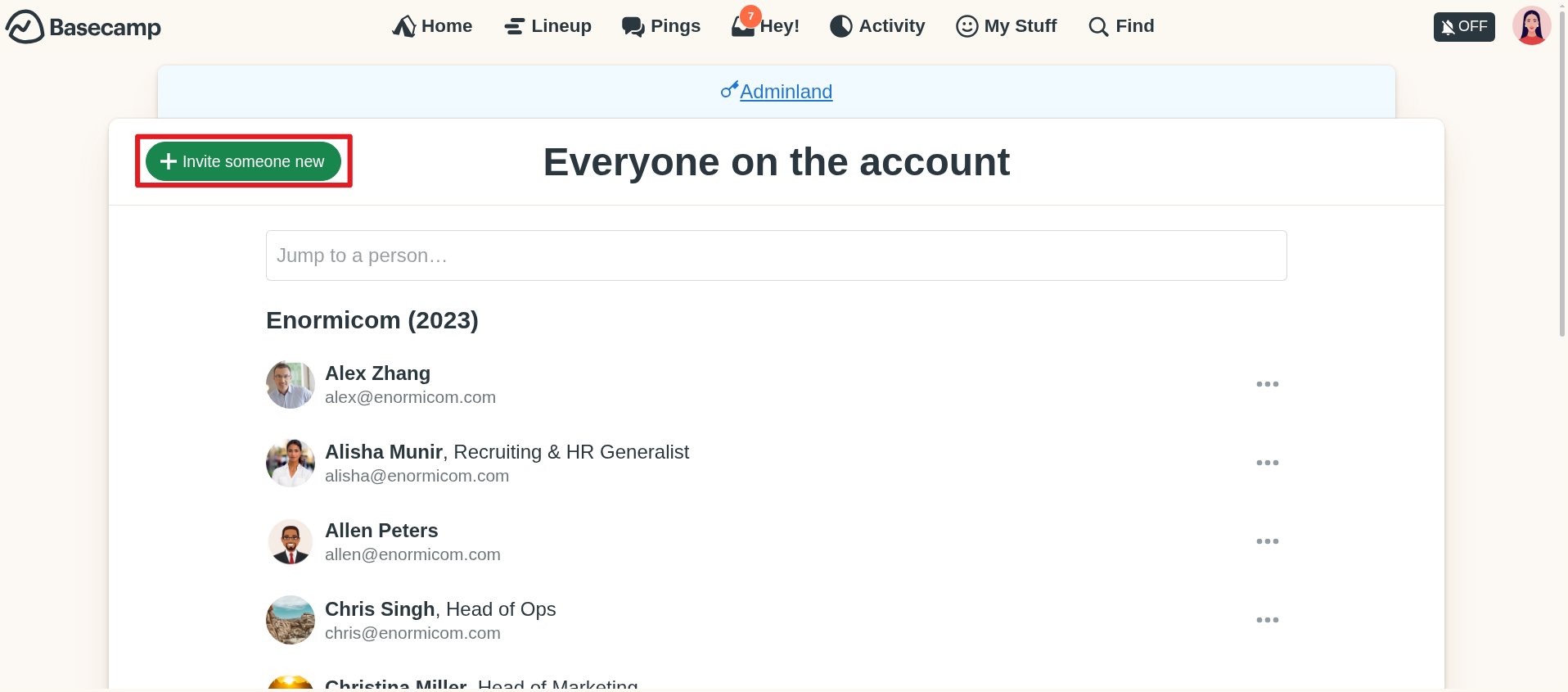Image resolution: width=1568 pixels, height=692 pixels.
Task: Open Allen Peters' profile name
Action: [381, 531]
